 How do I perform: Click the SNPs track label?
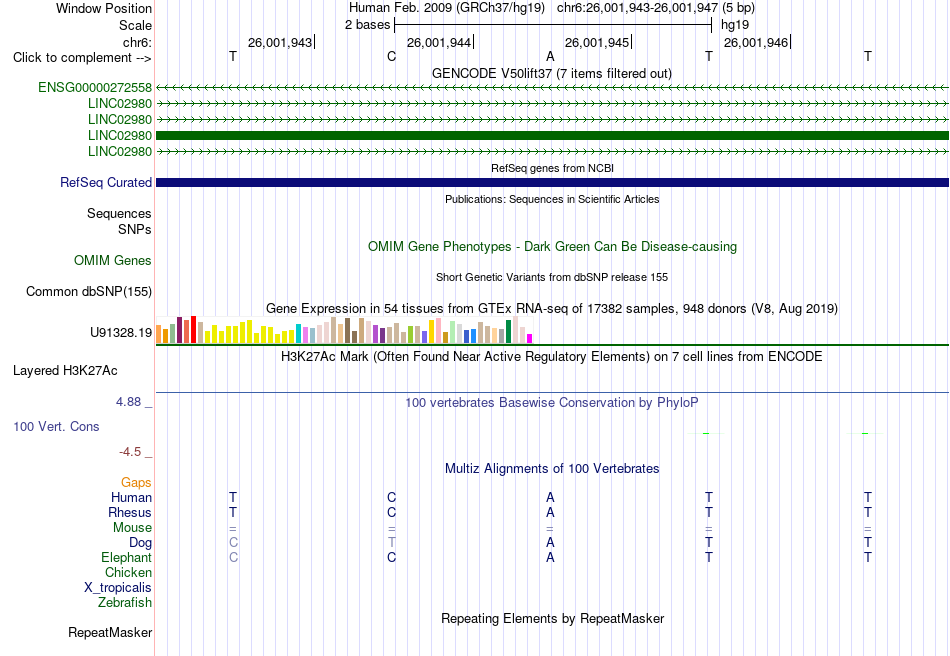(x=135, y=230)
